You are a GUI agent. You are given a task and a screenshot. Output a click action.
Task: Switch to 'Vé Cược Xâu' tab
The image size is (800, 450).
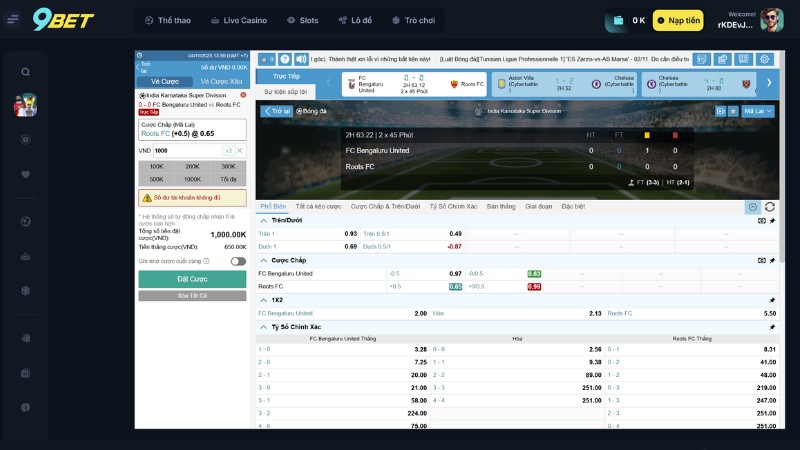click(221, 81)
